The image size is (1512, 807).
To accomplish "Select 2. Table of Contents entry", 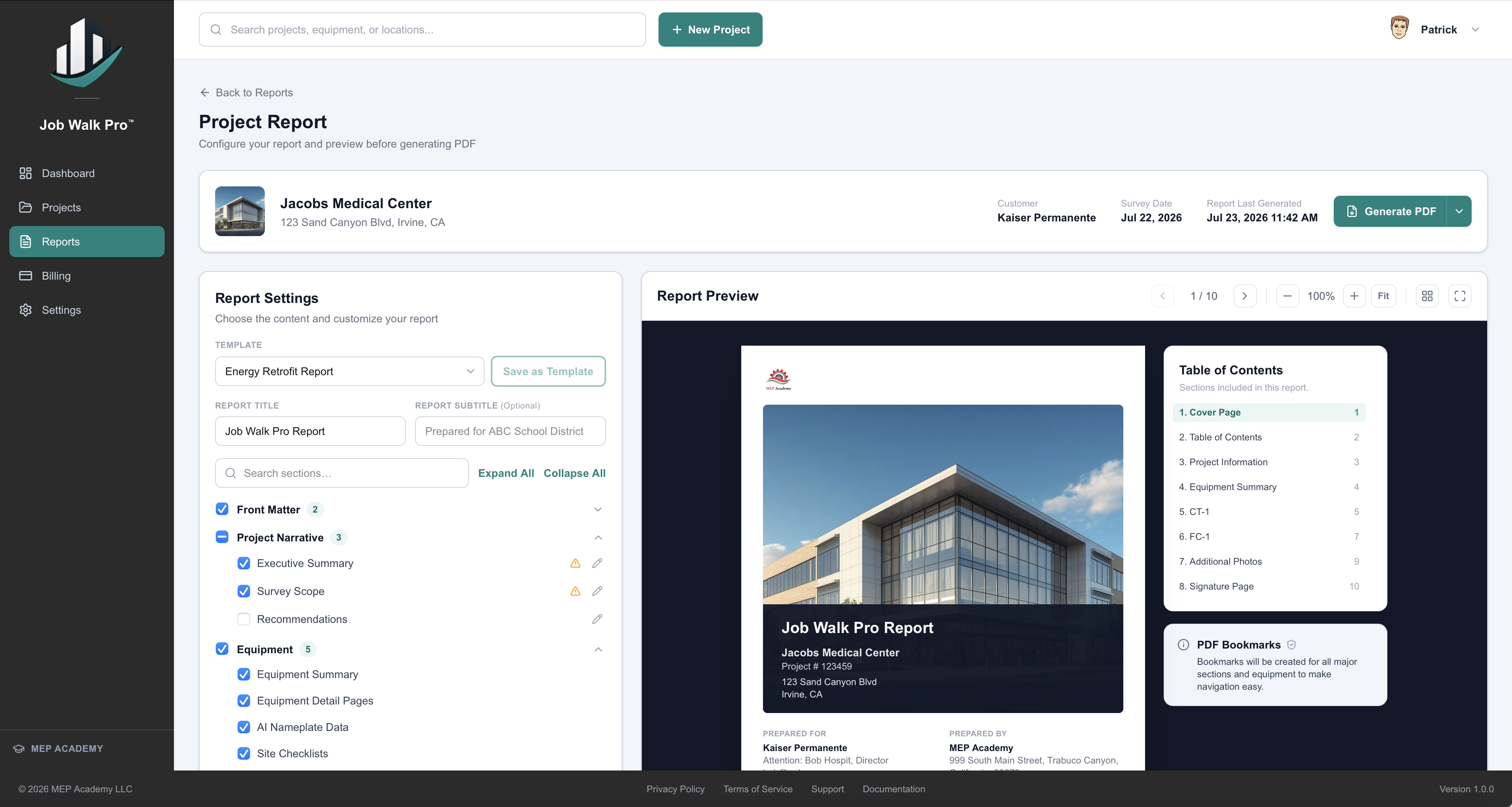I will coord(1269,437).
